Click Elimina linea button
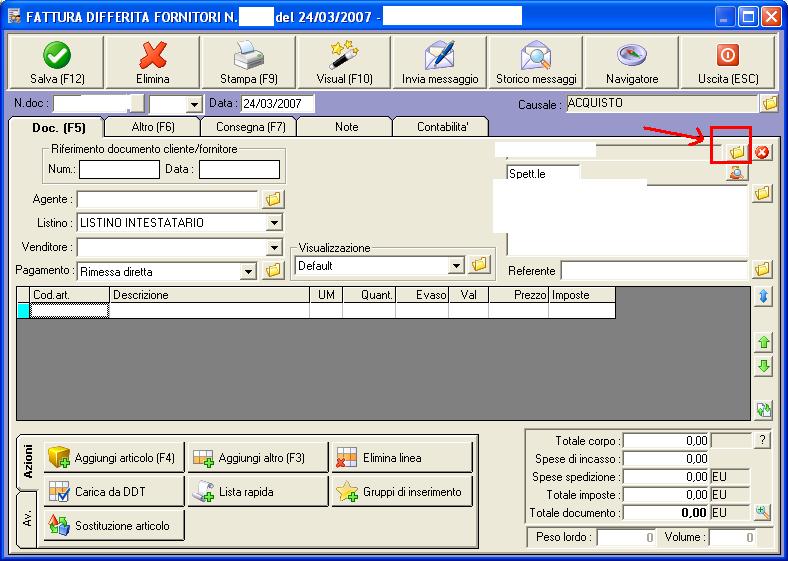The height and width of the screenshot is (561, 788). [x=402, y=457]
